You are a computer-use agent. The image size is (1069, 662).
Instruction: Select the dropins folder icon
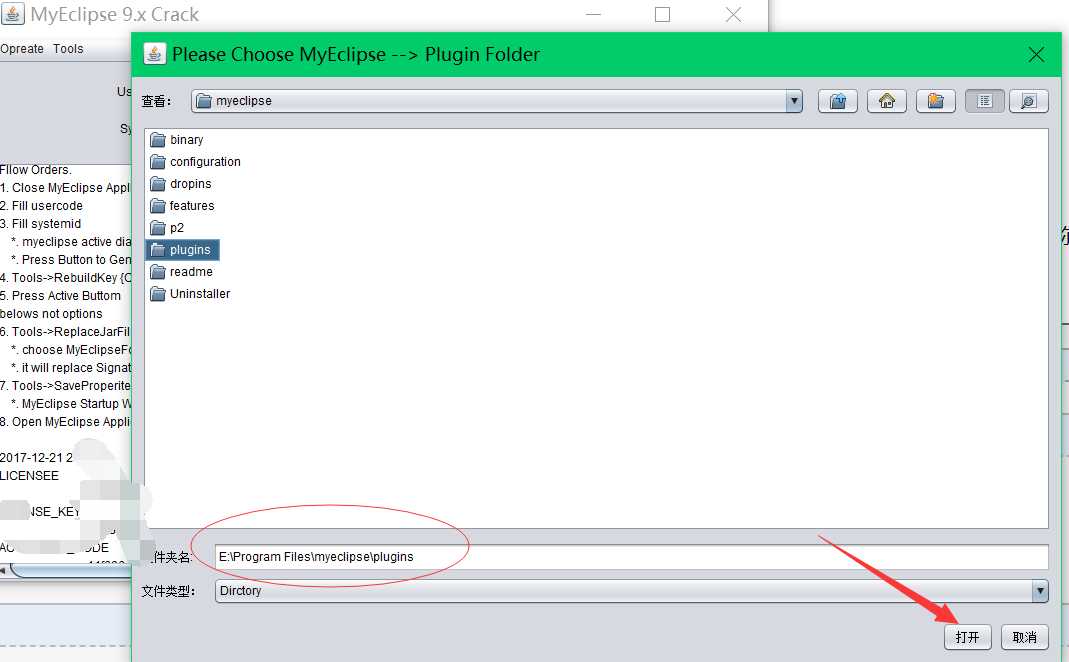(158, 183)
